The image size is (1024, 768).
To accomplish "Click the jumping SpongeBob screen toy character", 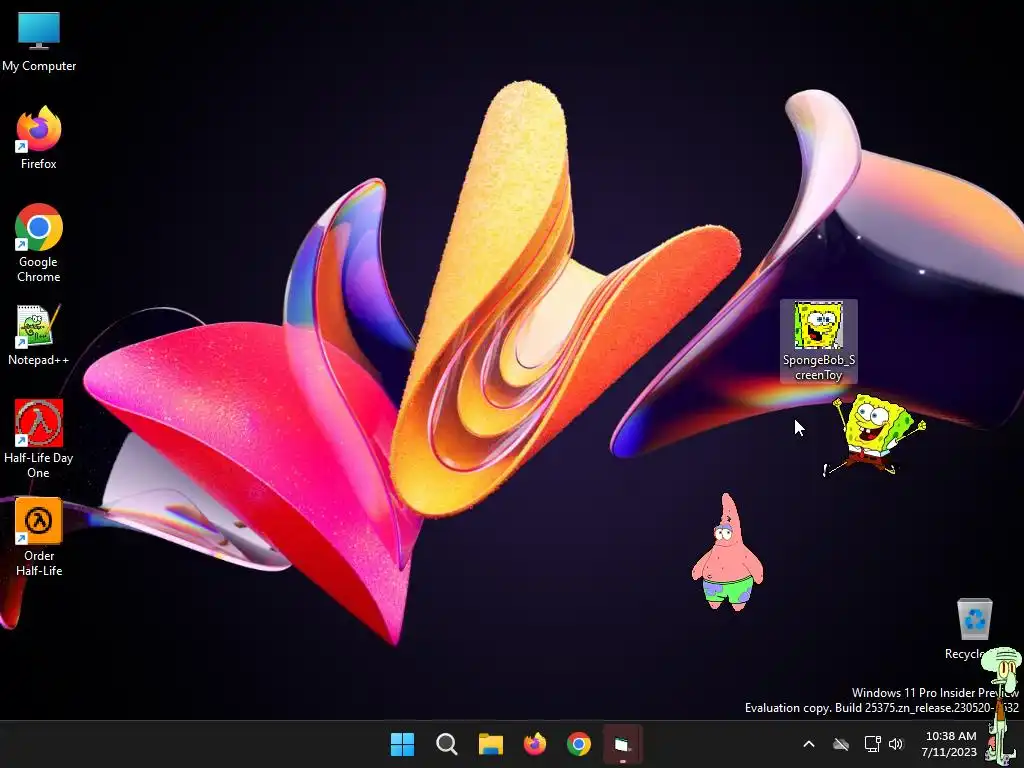I will pyautogui.click(x=875, y=434).
